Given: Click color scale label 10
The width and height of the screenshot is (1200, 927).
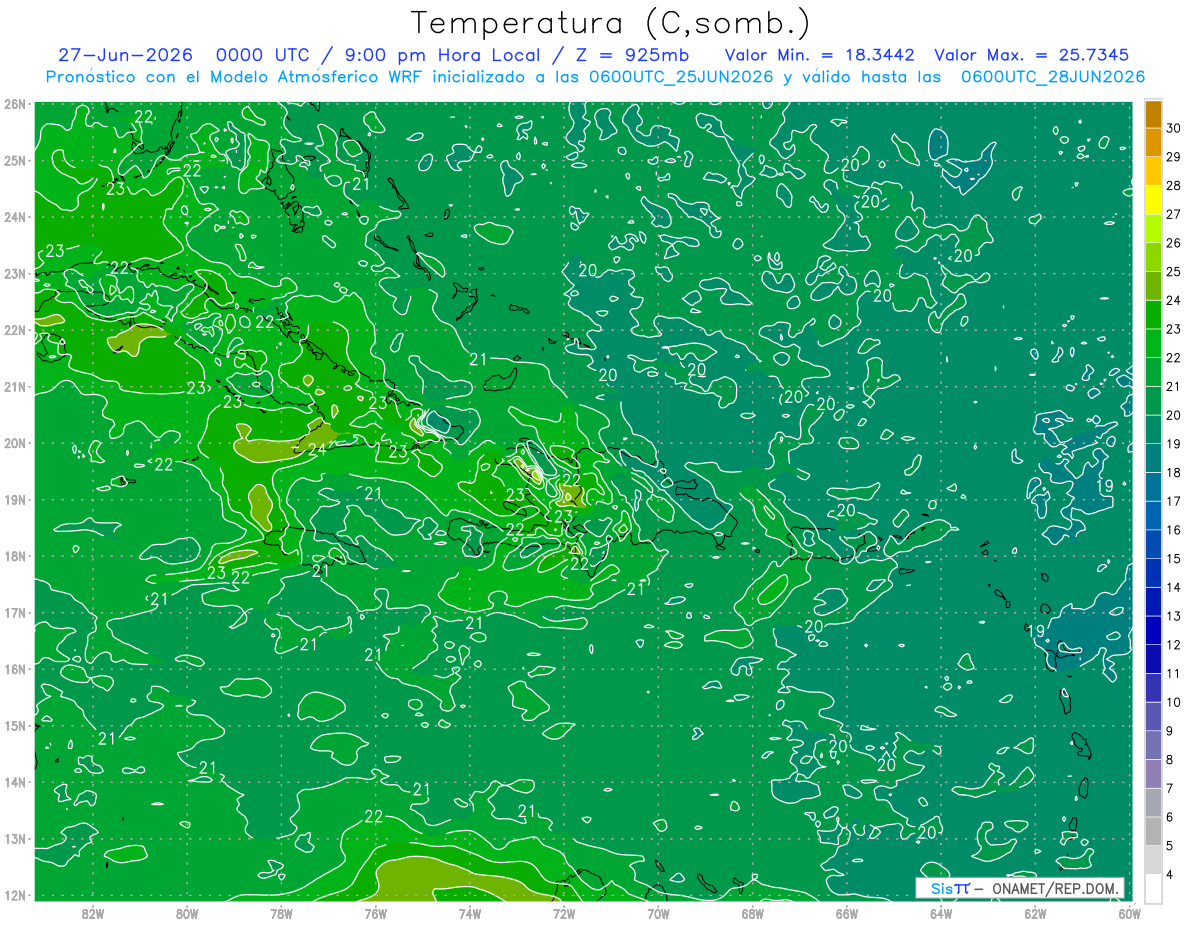Looking at the screenshot, I should click(1174, 702).
